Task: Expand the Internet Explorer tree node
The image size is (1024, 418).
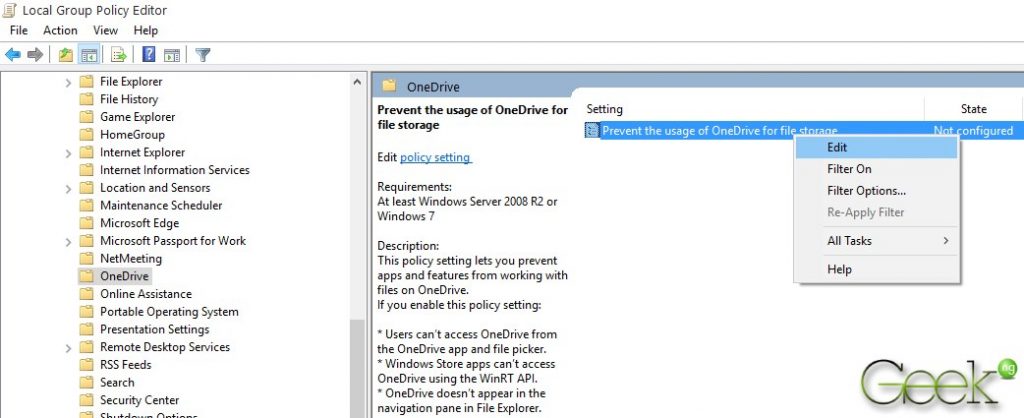Action: click(69, 153)
